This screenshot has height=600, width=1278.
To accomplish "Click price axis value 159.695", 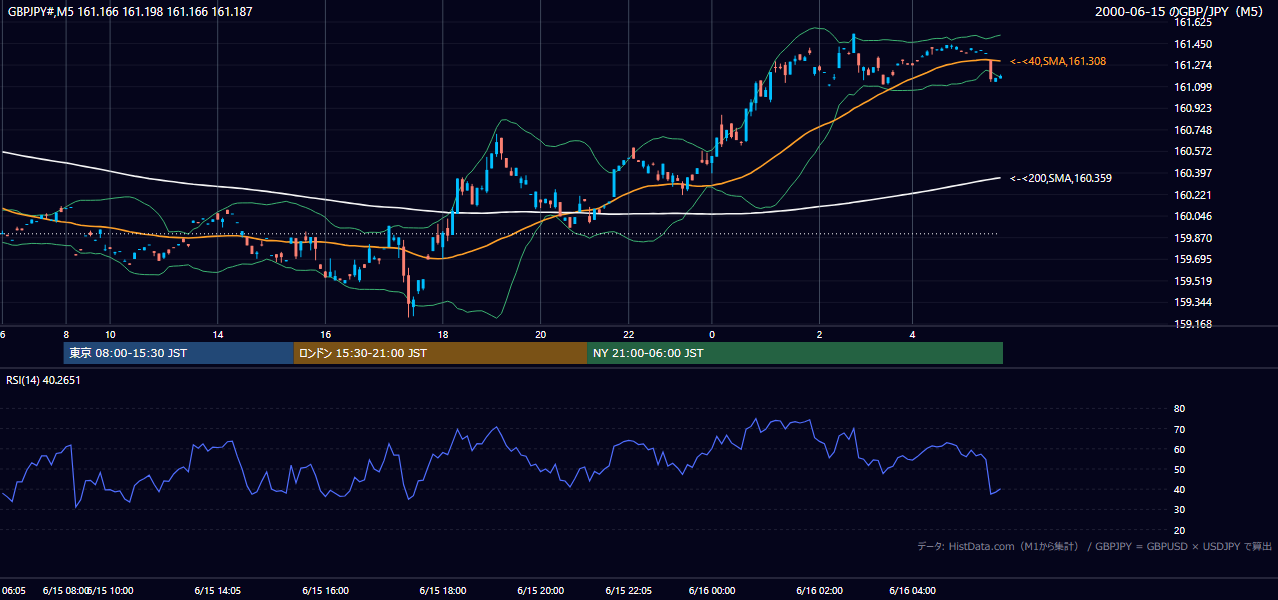I will 1193,259.
